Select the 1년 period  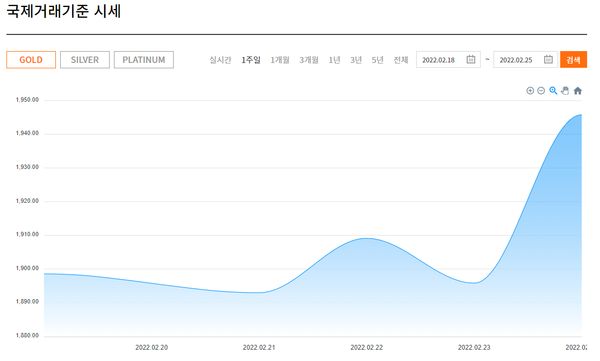pyautogui.click(x=334, y=60)
